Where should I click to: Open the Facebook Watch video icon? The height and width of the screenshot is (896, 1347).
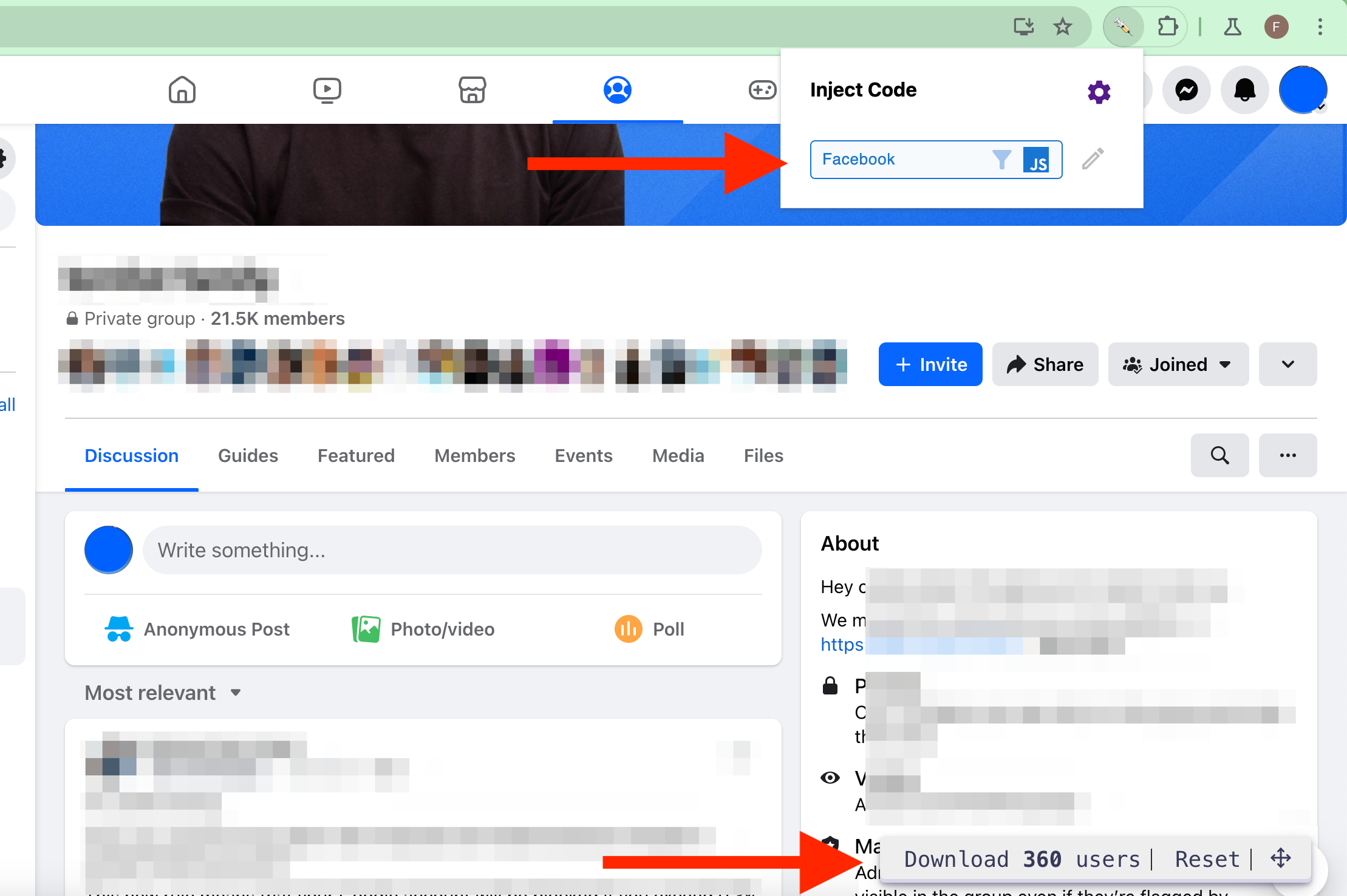[x=327, y=90]
